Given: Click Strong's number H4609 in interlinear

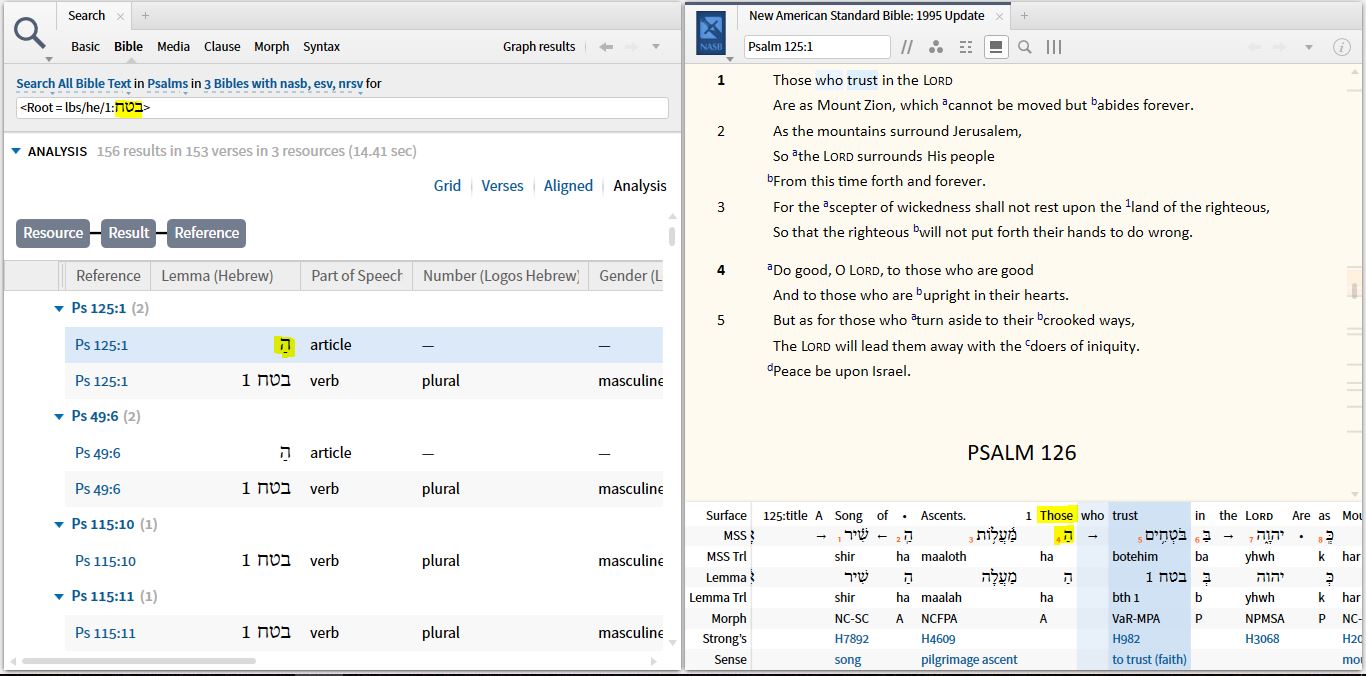Looking at the screenshot, I should click(937, 639).
